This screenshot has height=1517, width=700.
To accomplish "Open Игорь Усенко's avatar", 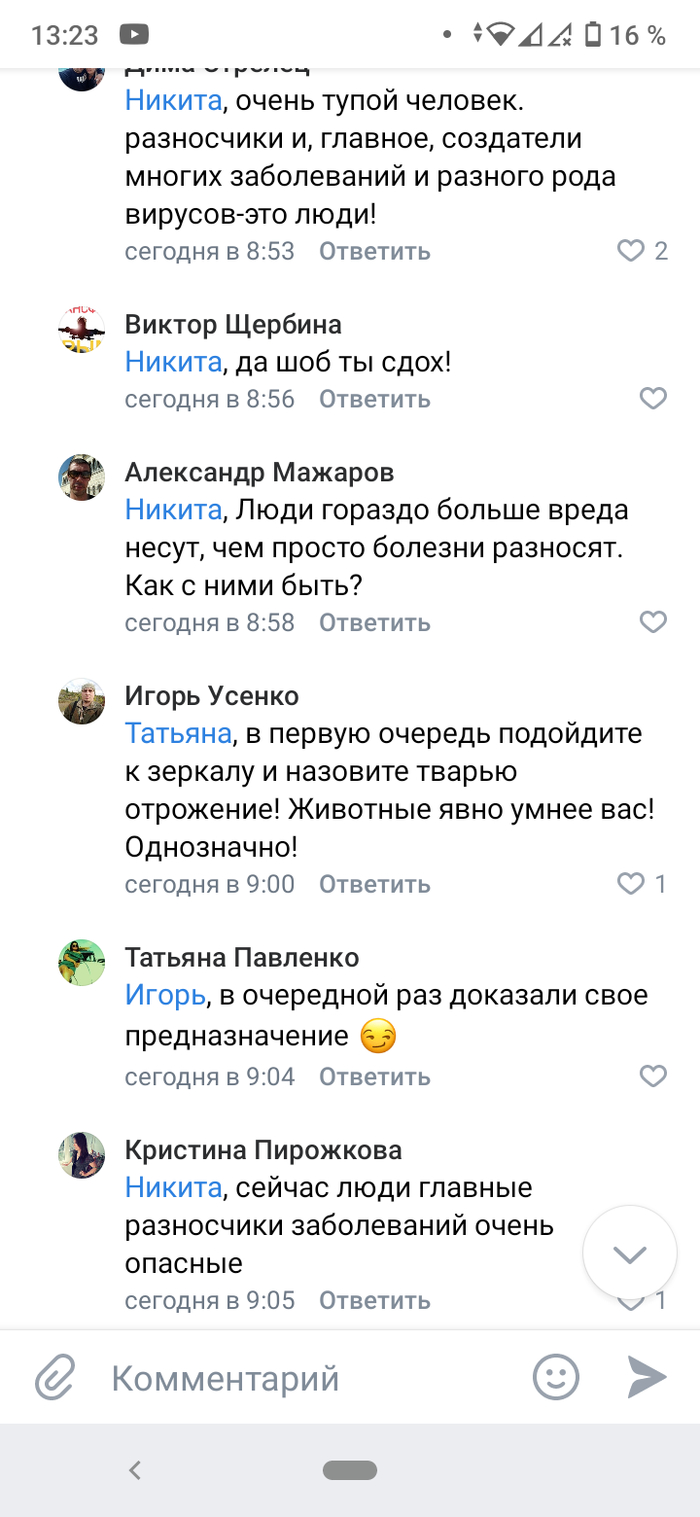I will [x=82, y=703].
